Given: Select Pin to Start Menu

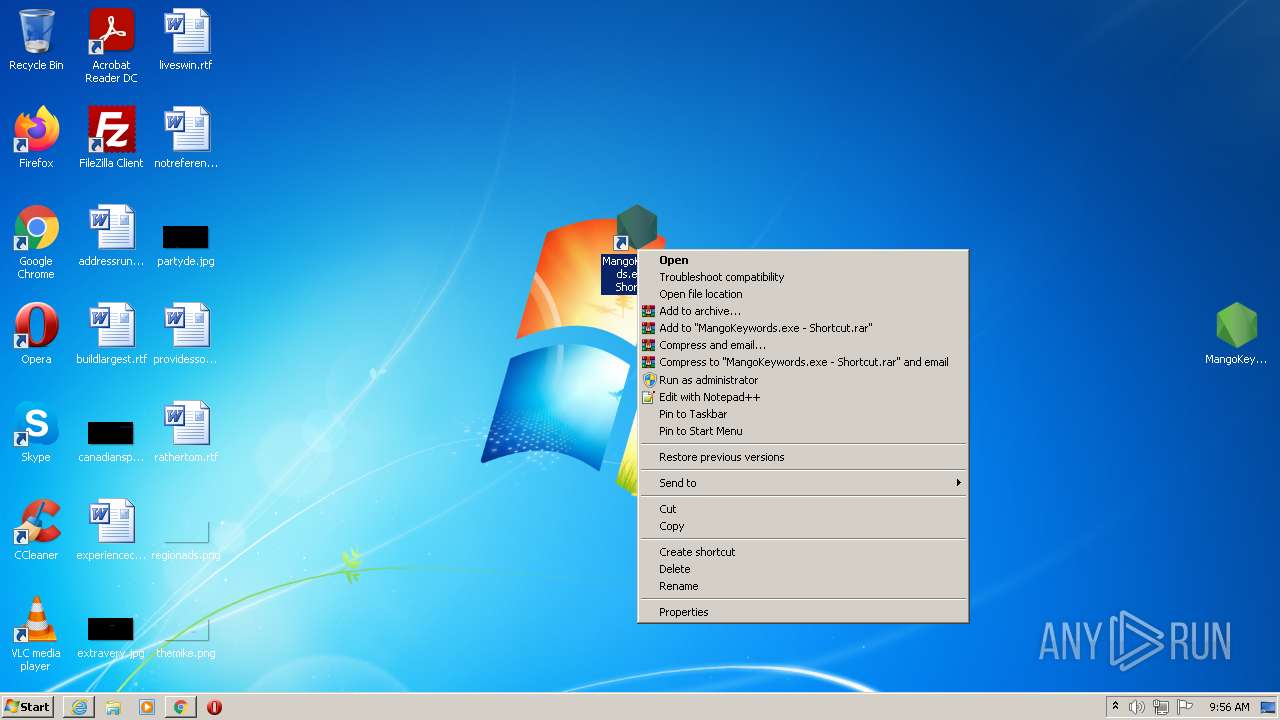Looking at the screenshot, I should click(803, 431).
